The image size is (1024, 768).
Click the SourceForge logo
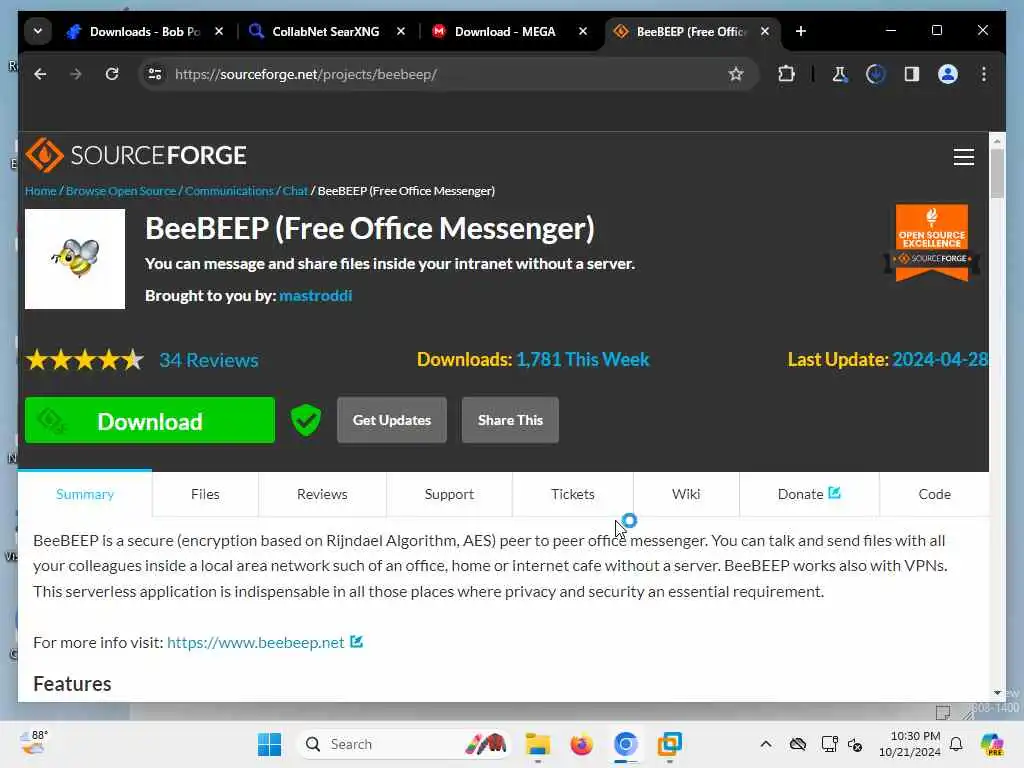(x=136, y=155)
